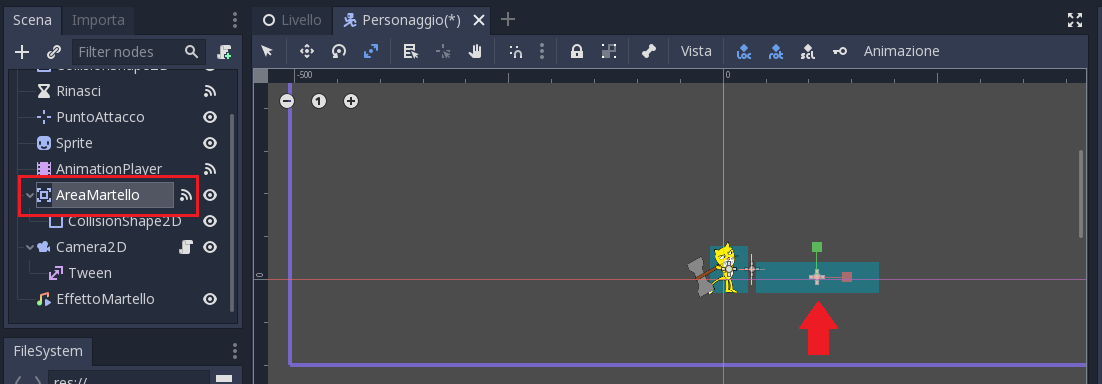Activate the Scale mode tool
The width and height of the screenshot is (1102, 384).
pos(371,51)
